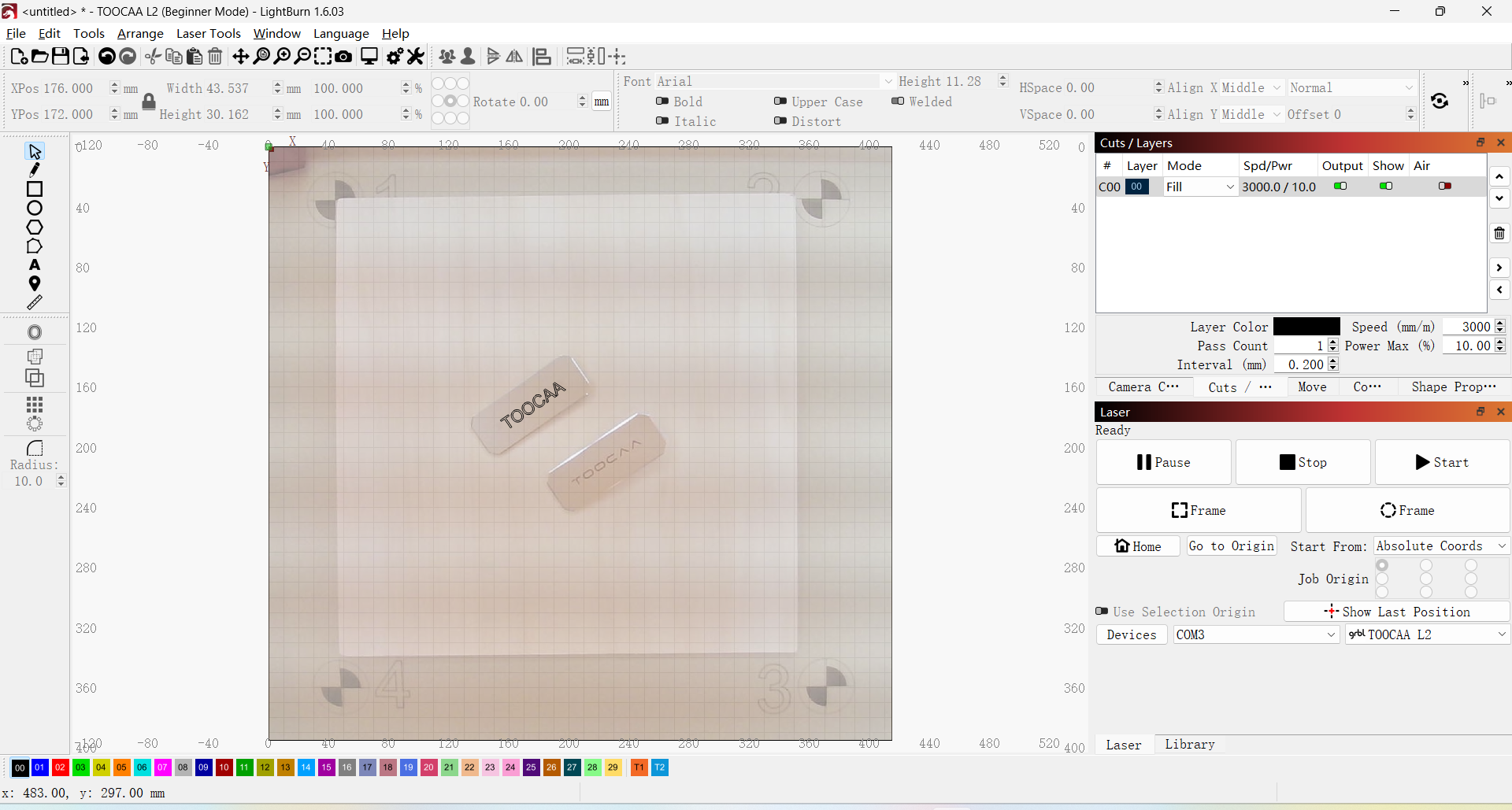Viewport: 1512px width, 810px height.
Task: Toggle Show for layer C00
Action: pyautogui.click(x=1386, y=187)
